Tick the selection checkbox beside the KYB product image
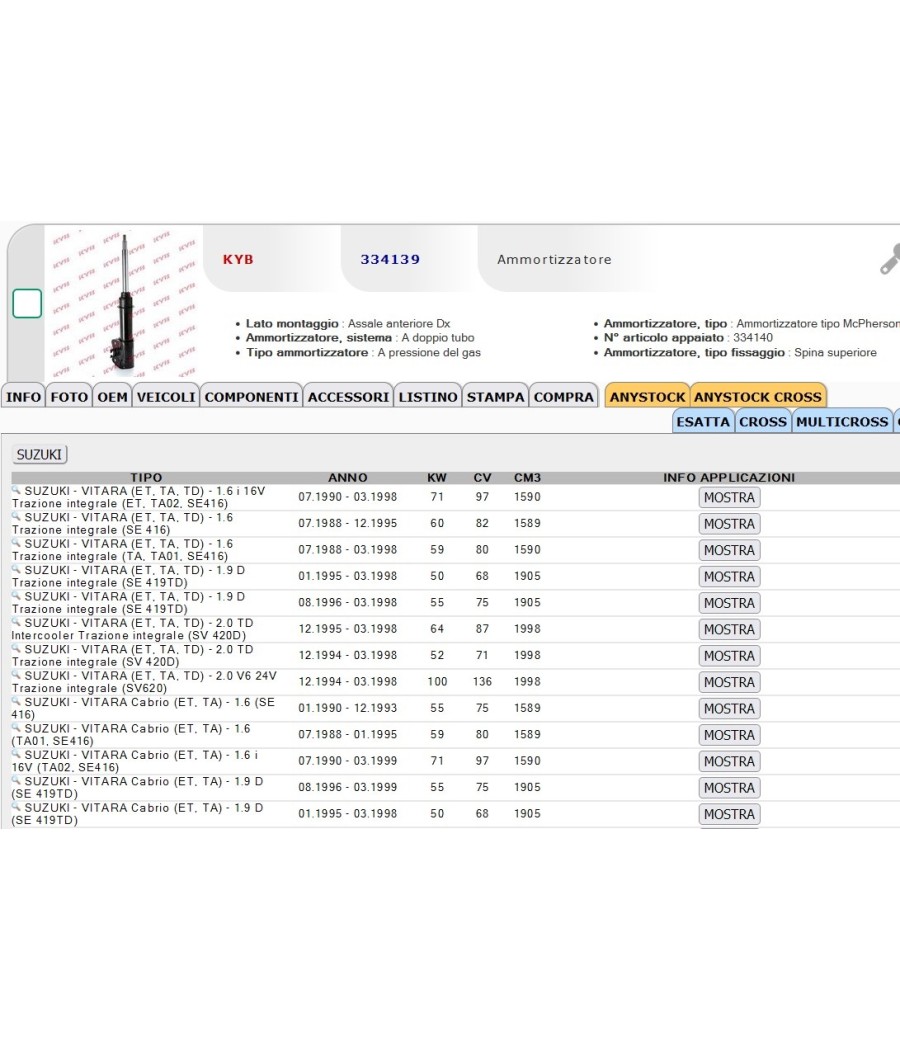900x1050 pixels. coord(27,303)
